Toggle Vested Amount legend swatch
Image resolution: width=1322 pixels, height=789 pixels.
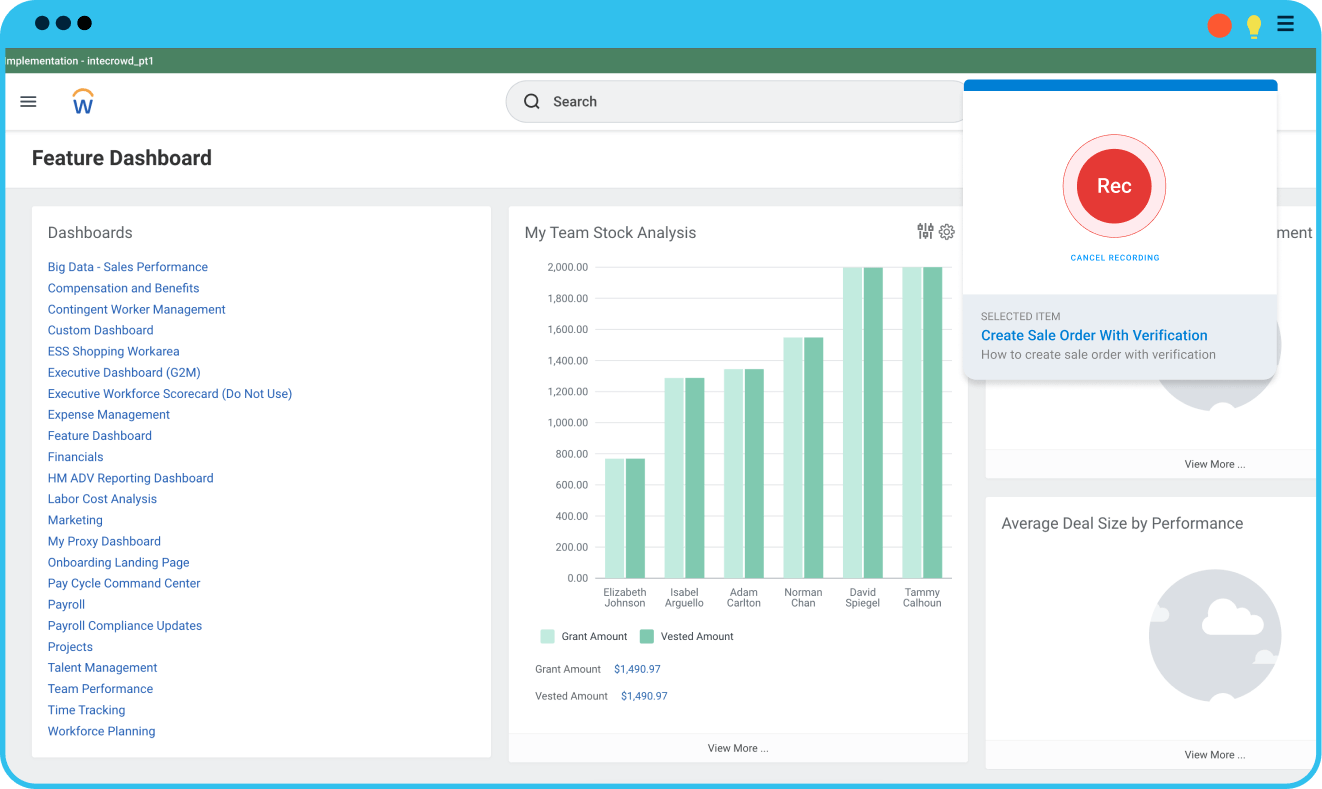[646, 636]
